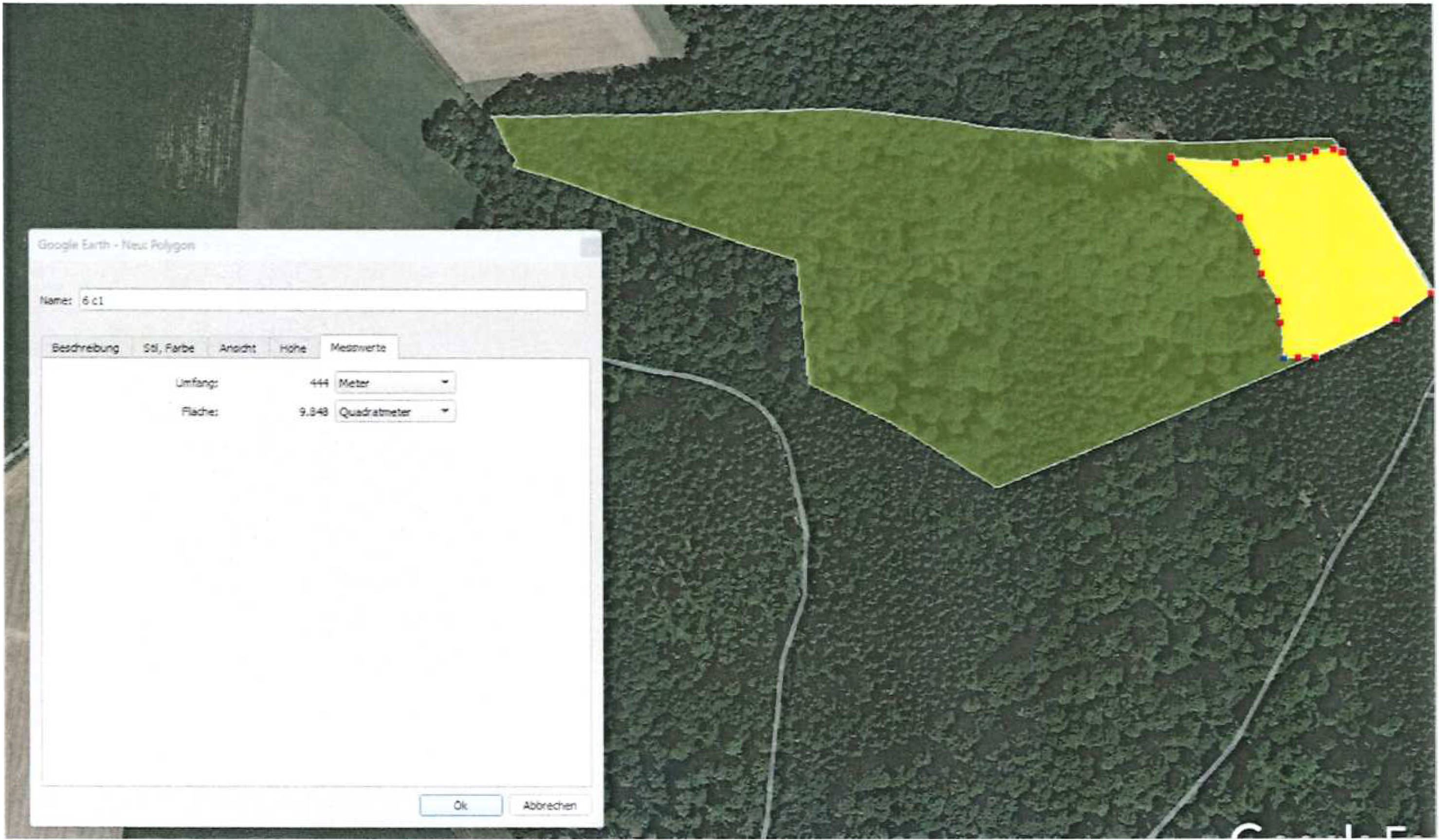Click the Umfang value 444
This screenshot has width=1439, height=840.
pos(319,383)
